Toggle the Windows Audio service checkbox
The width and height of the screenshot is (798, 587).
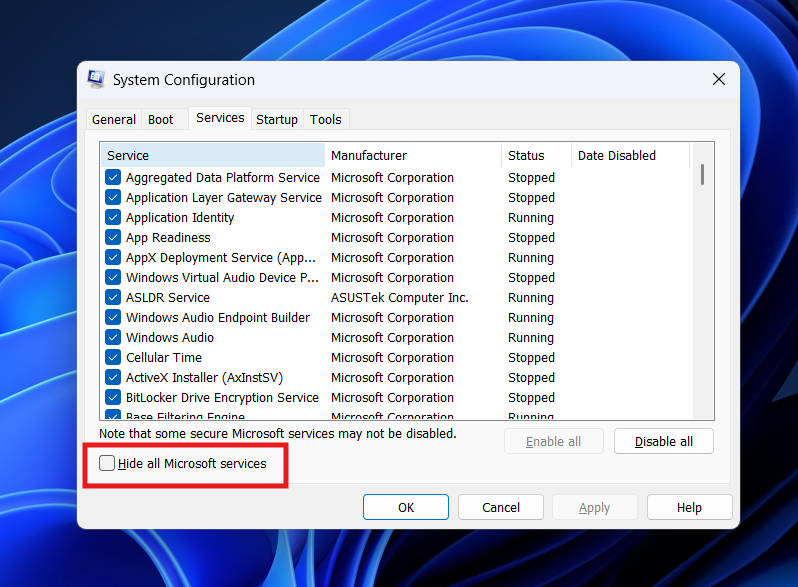pyautogui.click(x=113, y=338)
